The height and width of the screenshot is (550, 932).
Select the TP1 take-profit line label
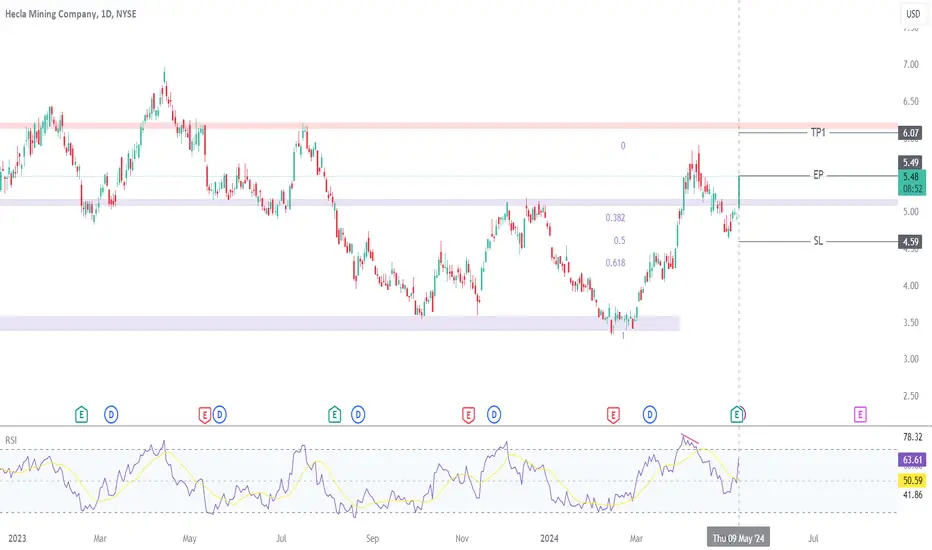[818, 133]
